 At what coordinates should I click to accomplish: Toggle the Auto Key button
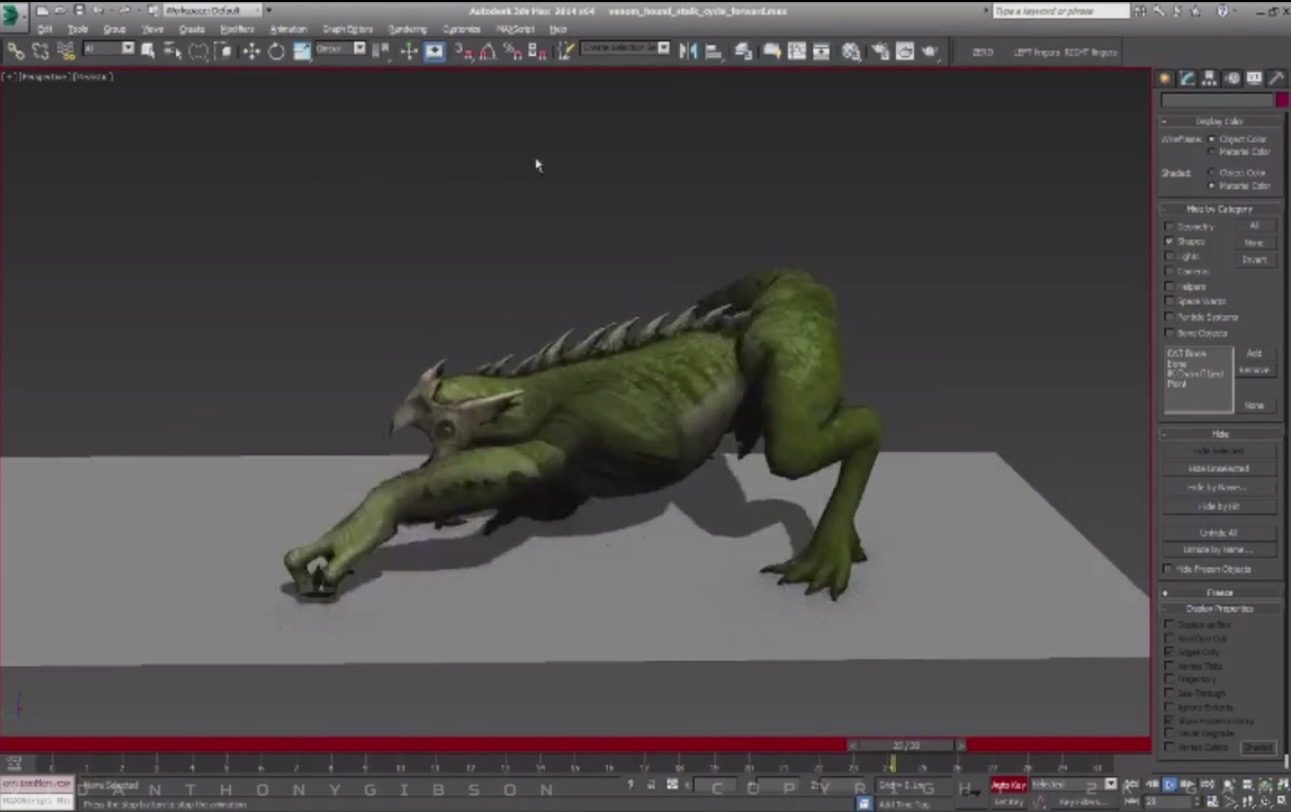pos(1008,785)
